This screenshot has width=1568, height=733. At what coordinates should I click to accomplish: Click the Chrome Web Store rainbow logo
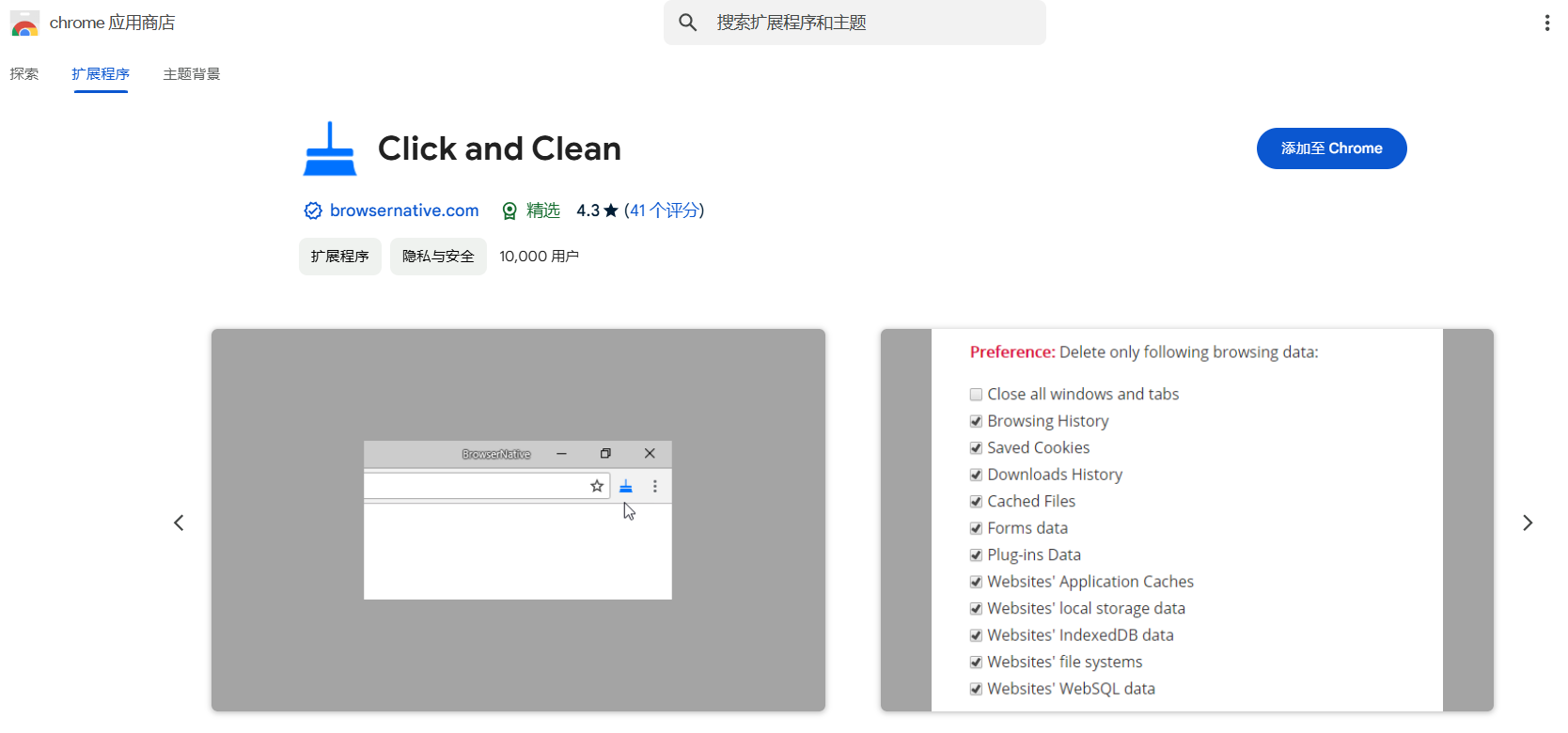[x=24, y=23]
